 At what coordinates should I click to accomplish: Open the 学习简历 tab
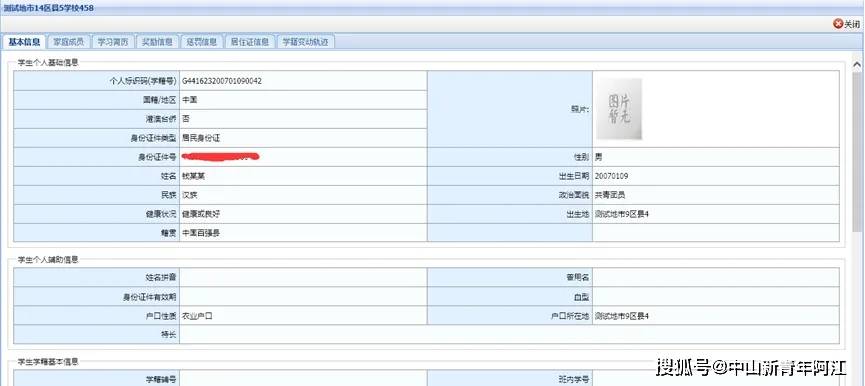tap(113, 42)
